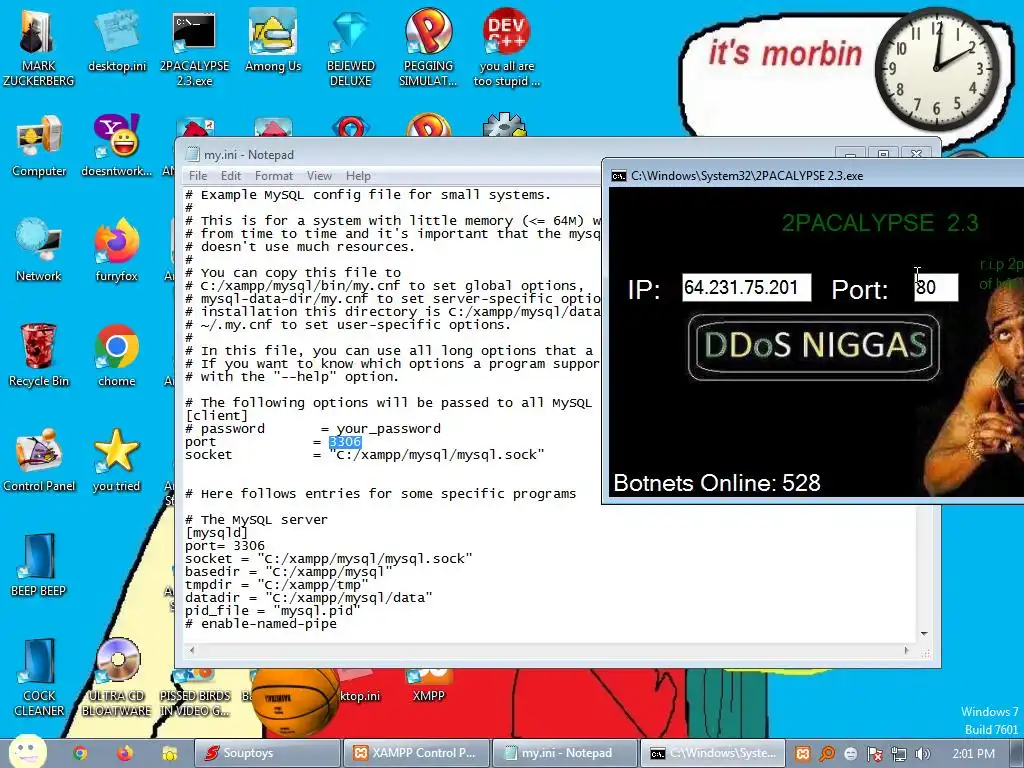Click the network tray icon
Screen dimensions: 1024x768
(899, 754)
